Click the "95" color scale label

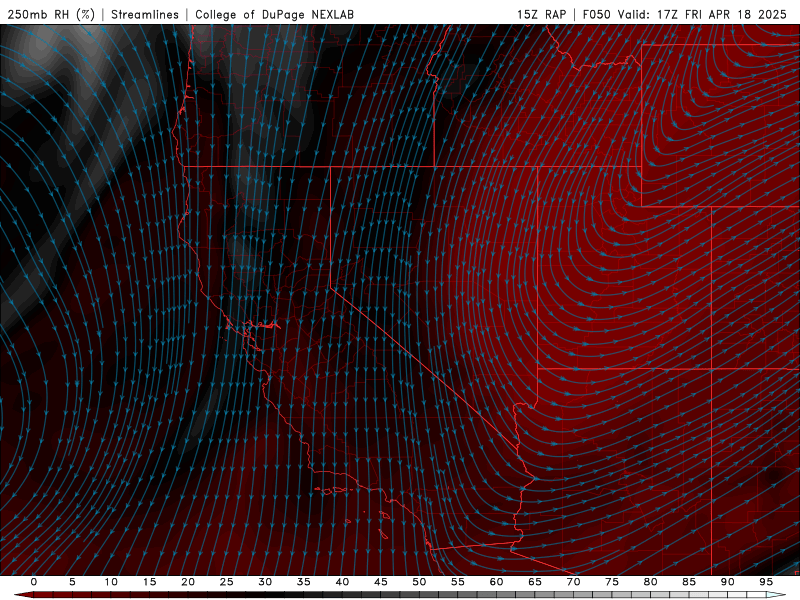766,582
